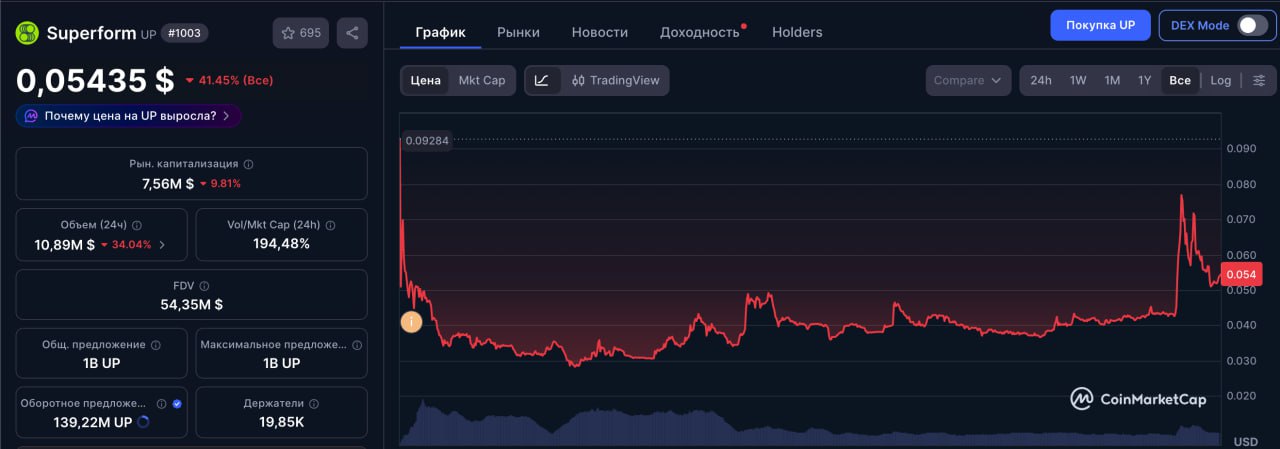
Task: Click FDV value 54,35M $
Action: tap(191, 304)
